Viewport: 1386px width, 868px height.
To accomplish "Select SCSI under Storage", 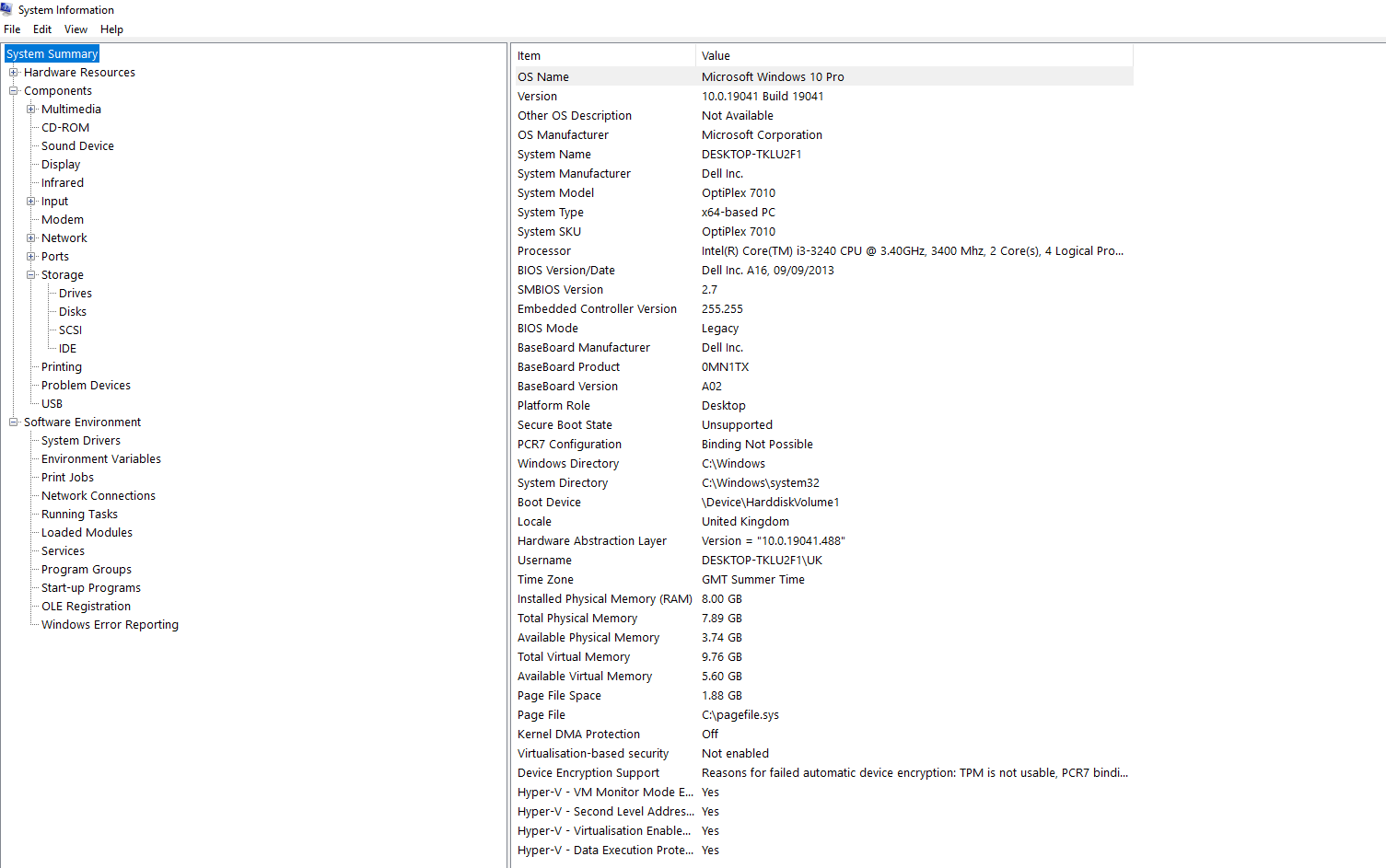I will tap(70, 330).
